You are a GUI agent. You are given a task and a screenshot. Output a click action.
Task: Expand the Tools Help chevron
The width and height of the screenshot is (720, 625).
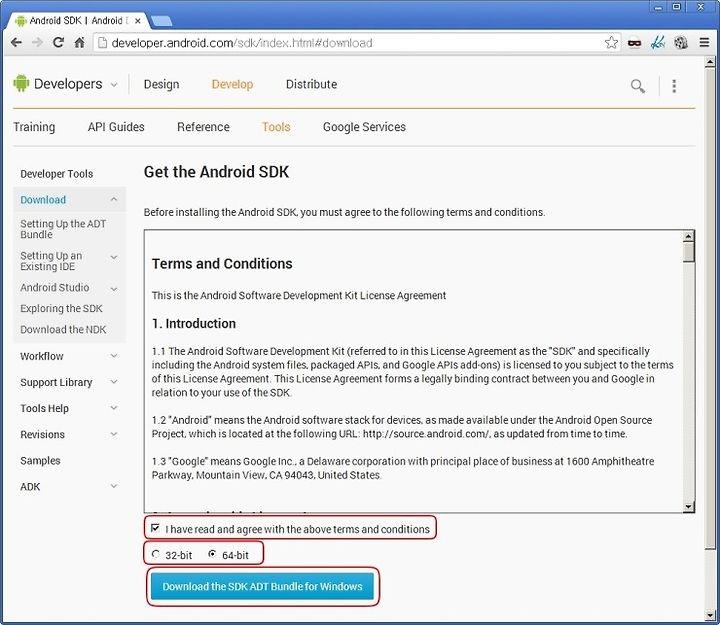point(114,408)
